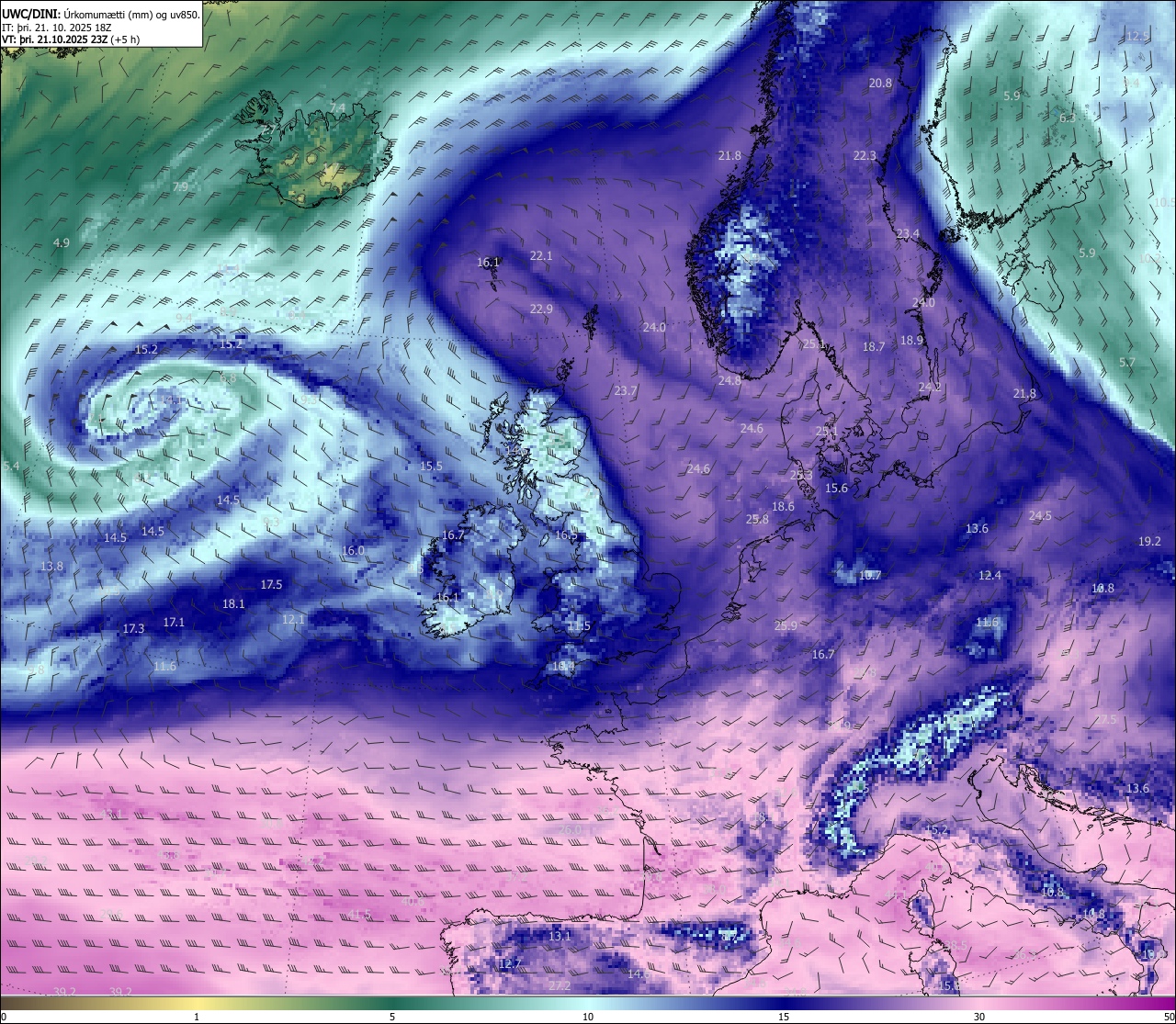Viewport: 1176px width, 1024px height.
Task: Select the 5.7 value label
Action: pyautogui.click(x=1126, y=363)
